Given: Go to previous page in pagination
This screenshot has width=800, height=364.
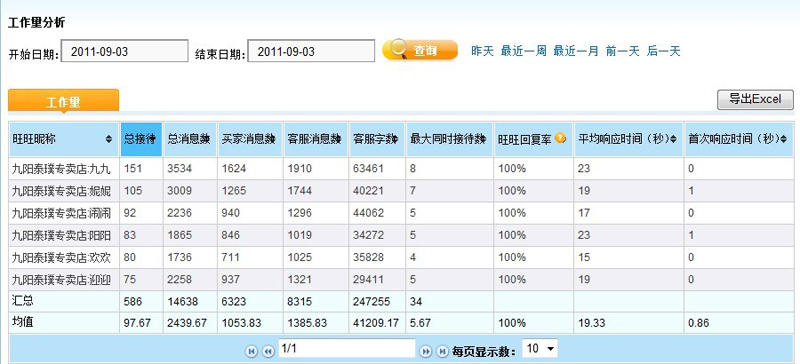Looking at the screenshot, I should (268, 351).
